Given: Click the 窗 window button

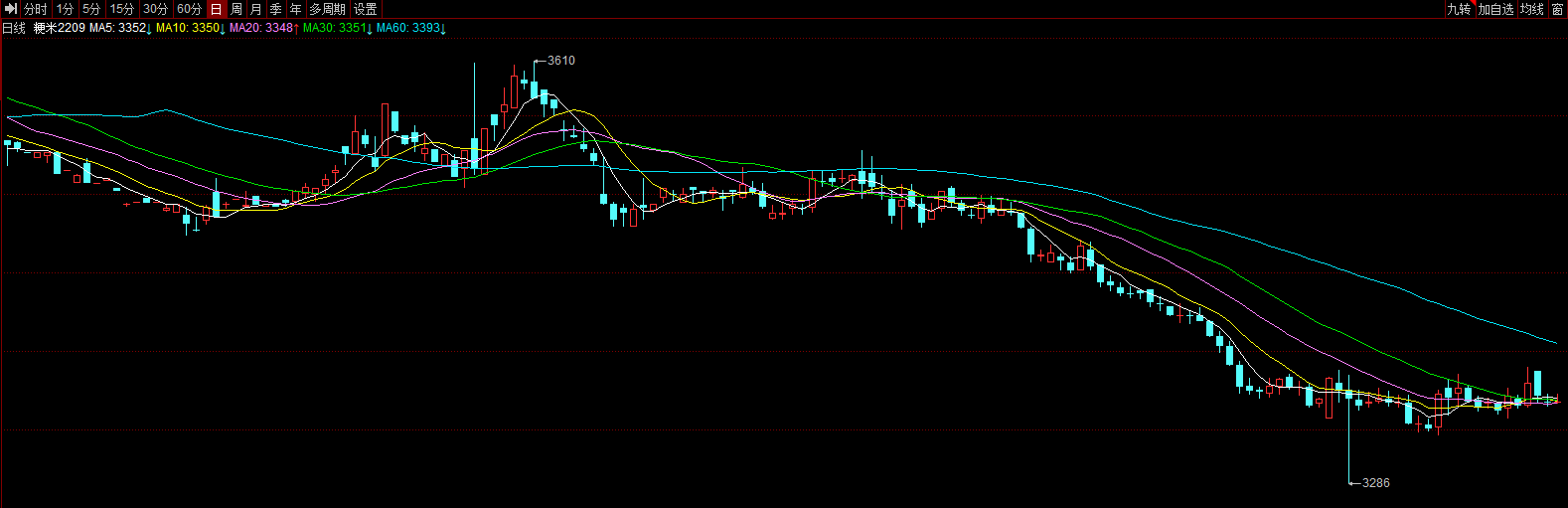Looking at the screenshot, I should pos(1558,9).
